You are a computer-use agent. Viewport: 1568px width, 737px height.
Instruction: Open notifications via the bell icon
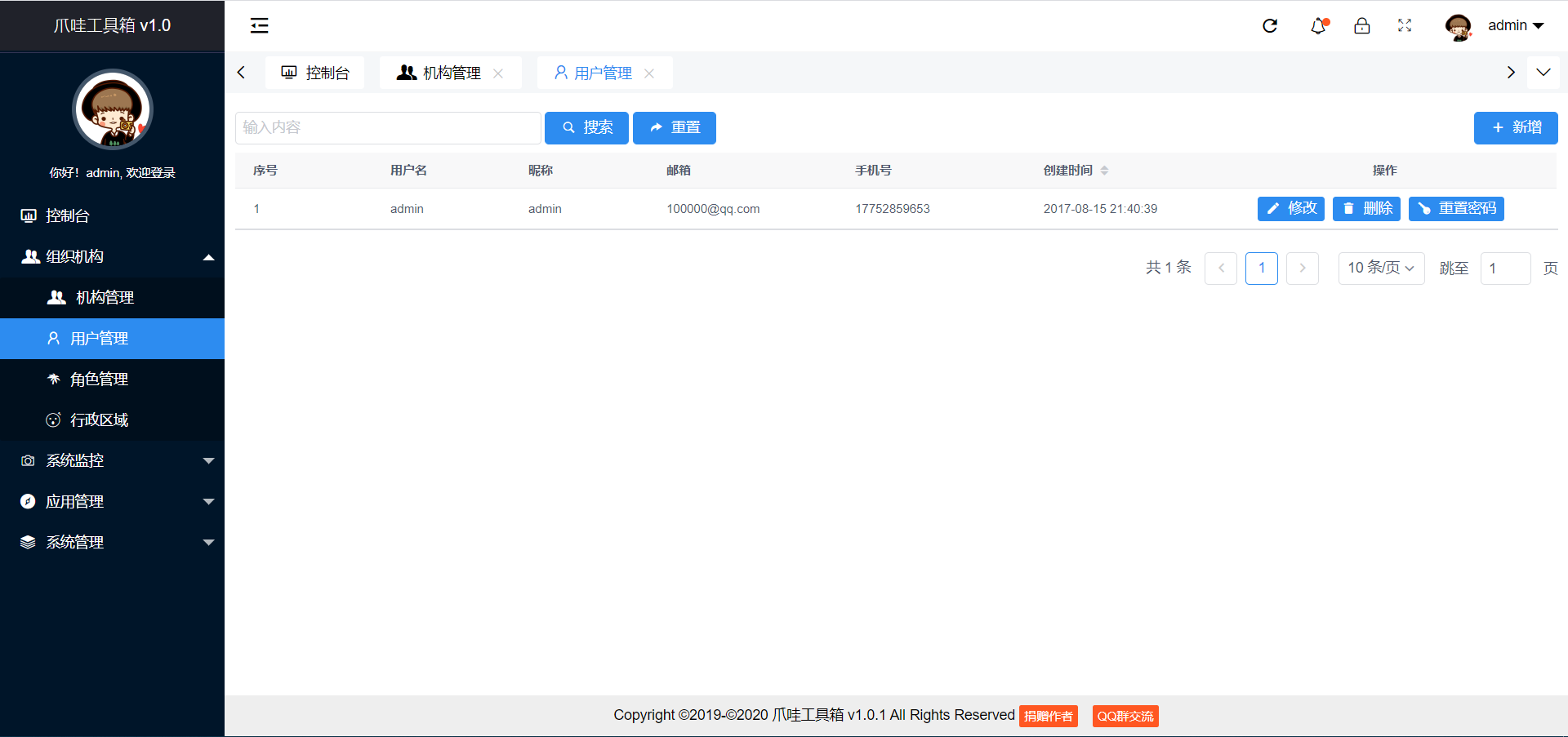coord(1317,25)
